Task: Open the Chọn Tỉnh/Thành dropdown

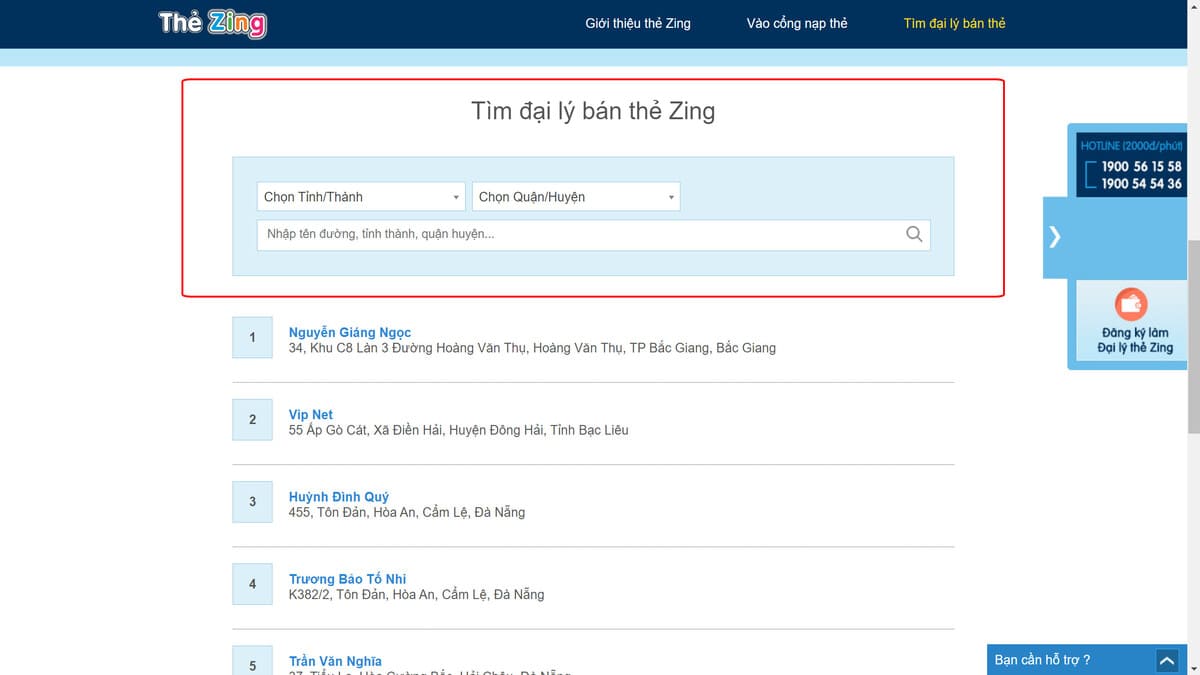Action: 361,197
